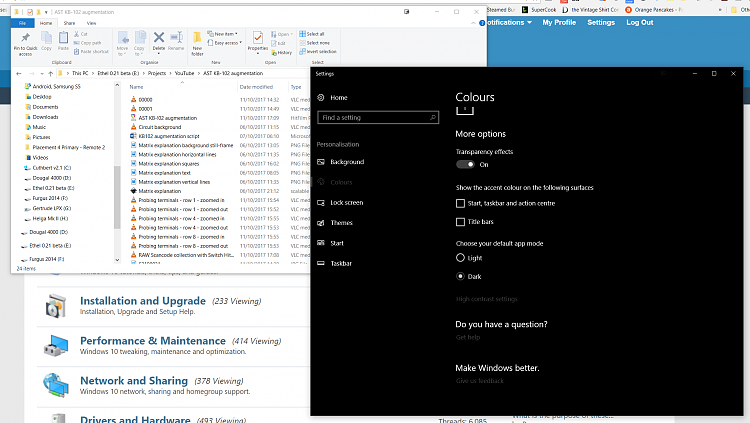Sort files by Date modified column
750x423 pixels.
(x=256, y=87)
